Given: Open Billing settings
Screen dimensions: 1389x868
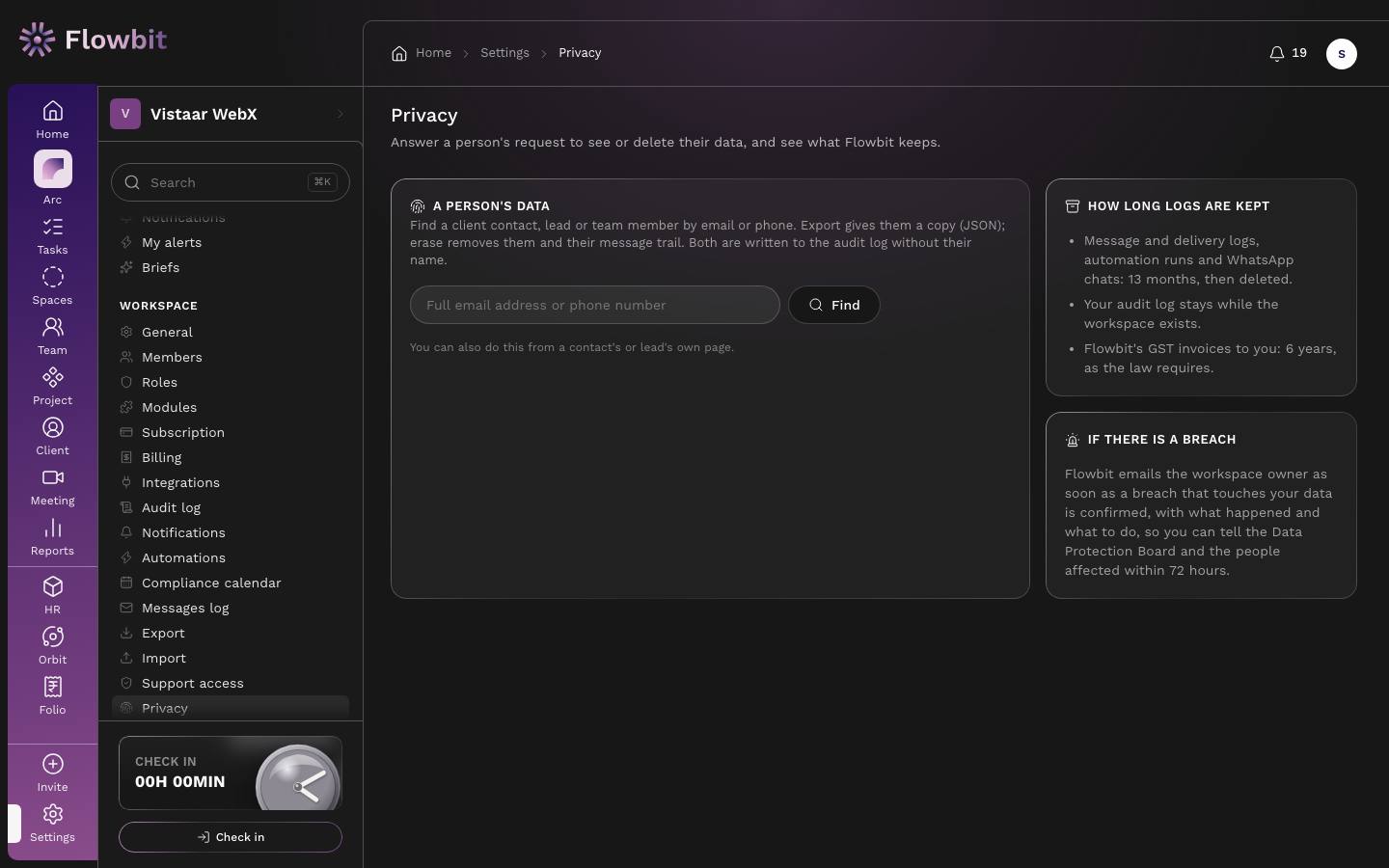Looking at the screenshot, I should (231, 457).
